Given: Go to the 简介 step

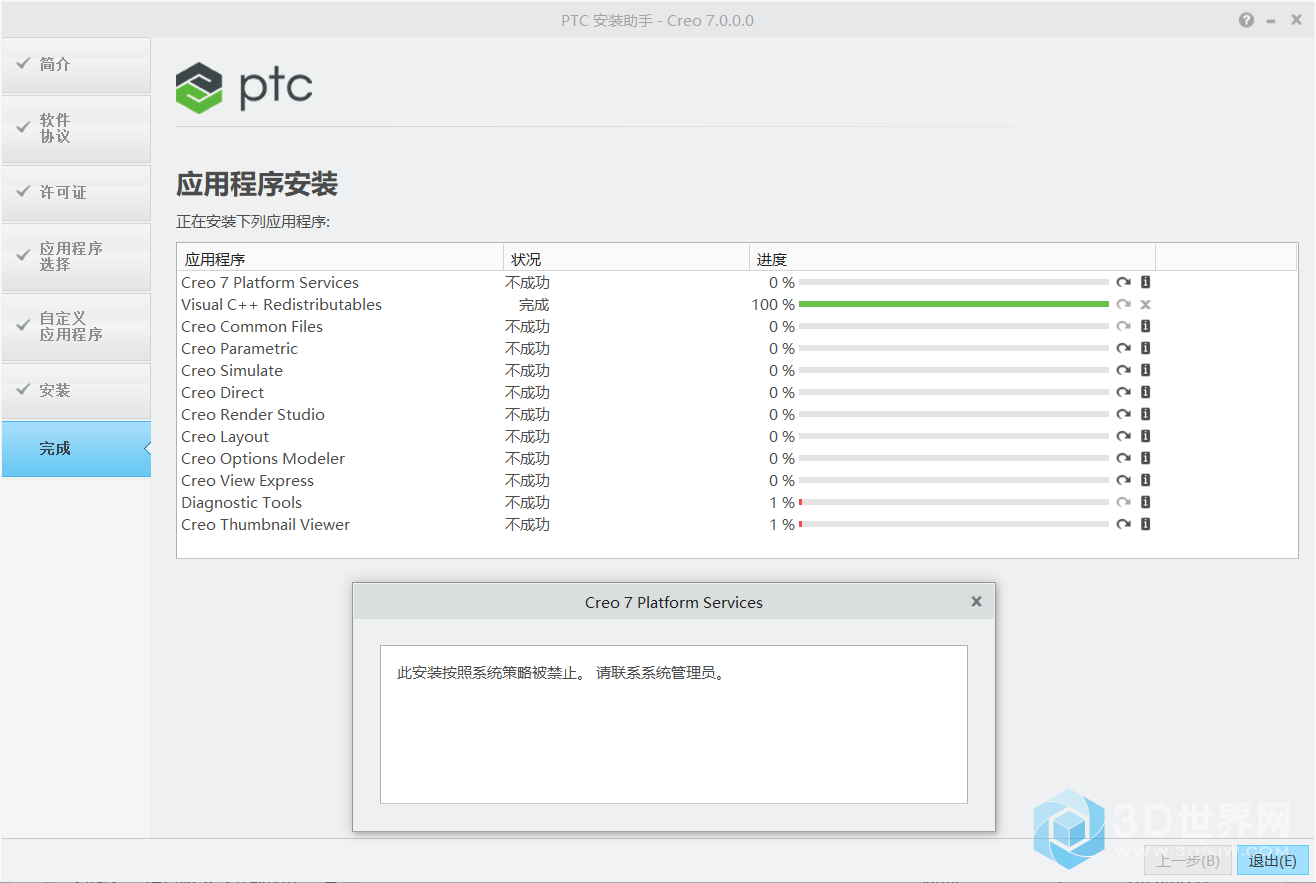Looking at the screenshot, I should pos(76,65).
